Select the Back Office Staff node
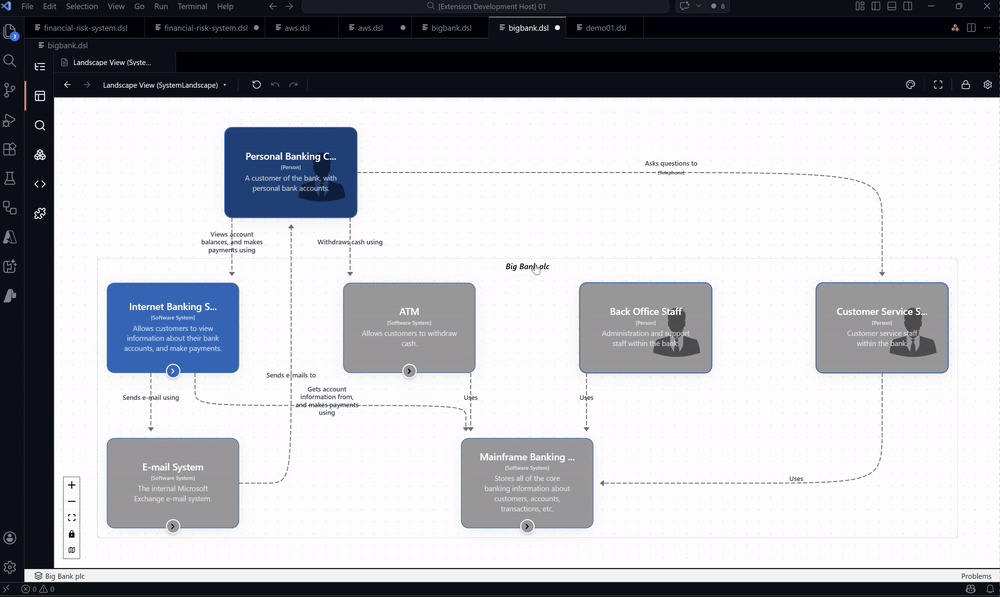This screenshot has width=1000, height=597. (645, 328)
